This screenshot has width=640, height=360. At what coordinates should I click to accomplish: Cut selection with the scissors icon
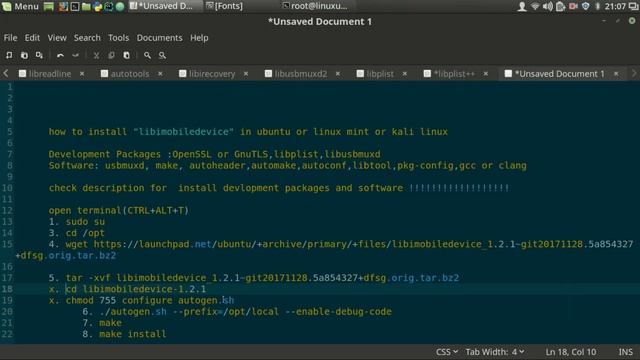[x=96, y=55]
